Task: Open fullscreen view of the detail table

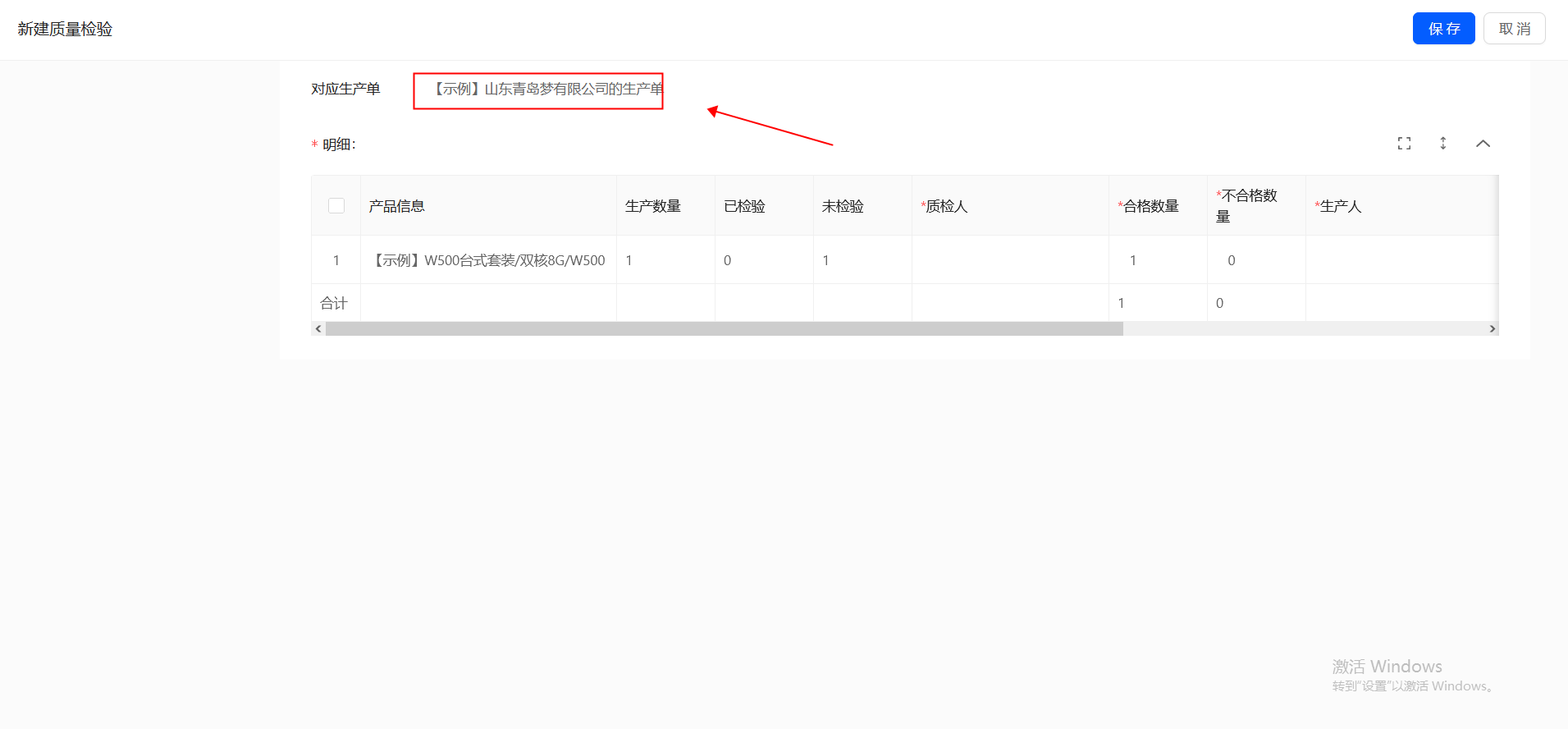Action: point(1404,144)
